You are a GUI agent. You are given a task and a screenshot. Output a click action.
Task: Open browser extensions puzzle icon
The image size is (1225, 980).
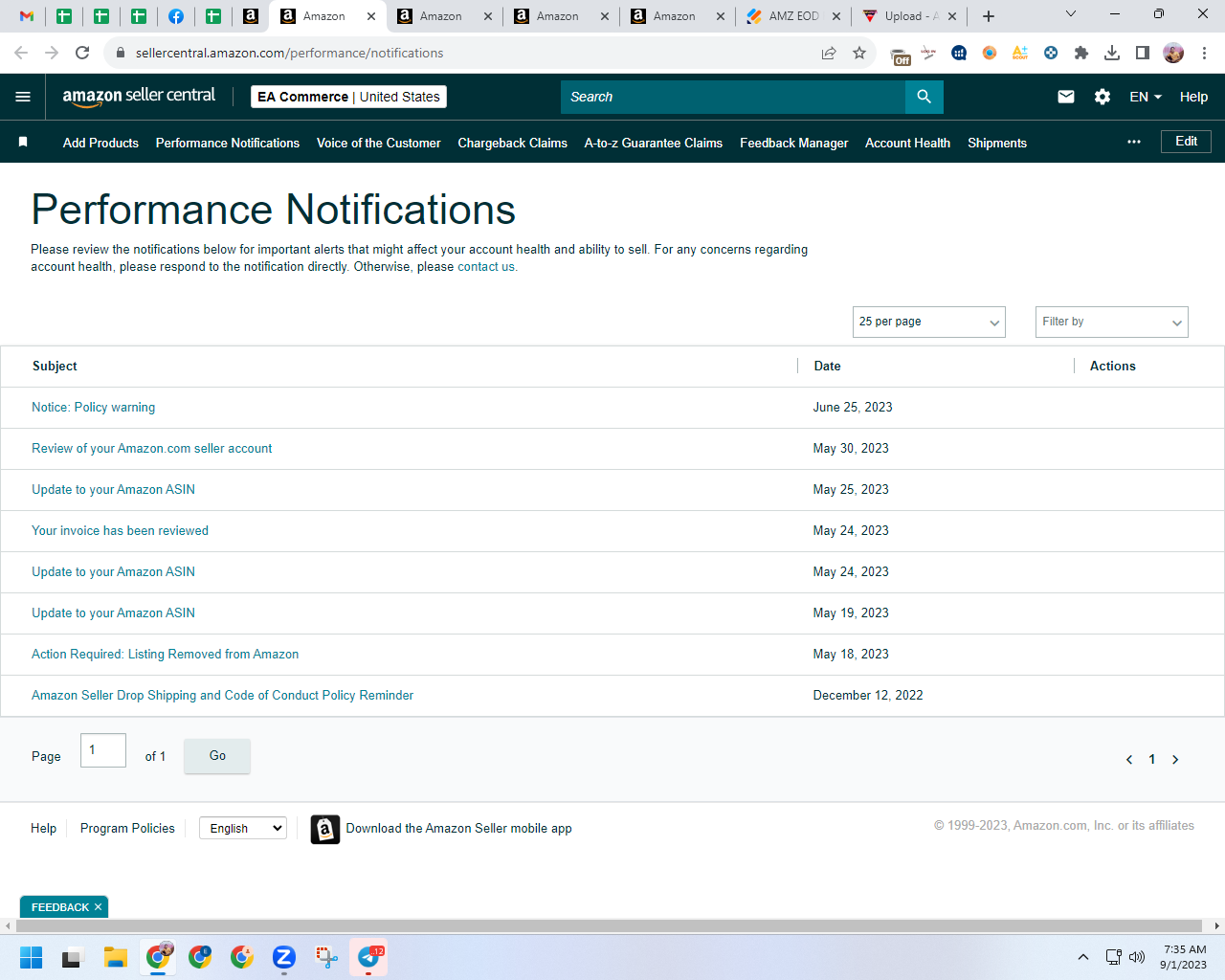[1081, 53]
